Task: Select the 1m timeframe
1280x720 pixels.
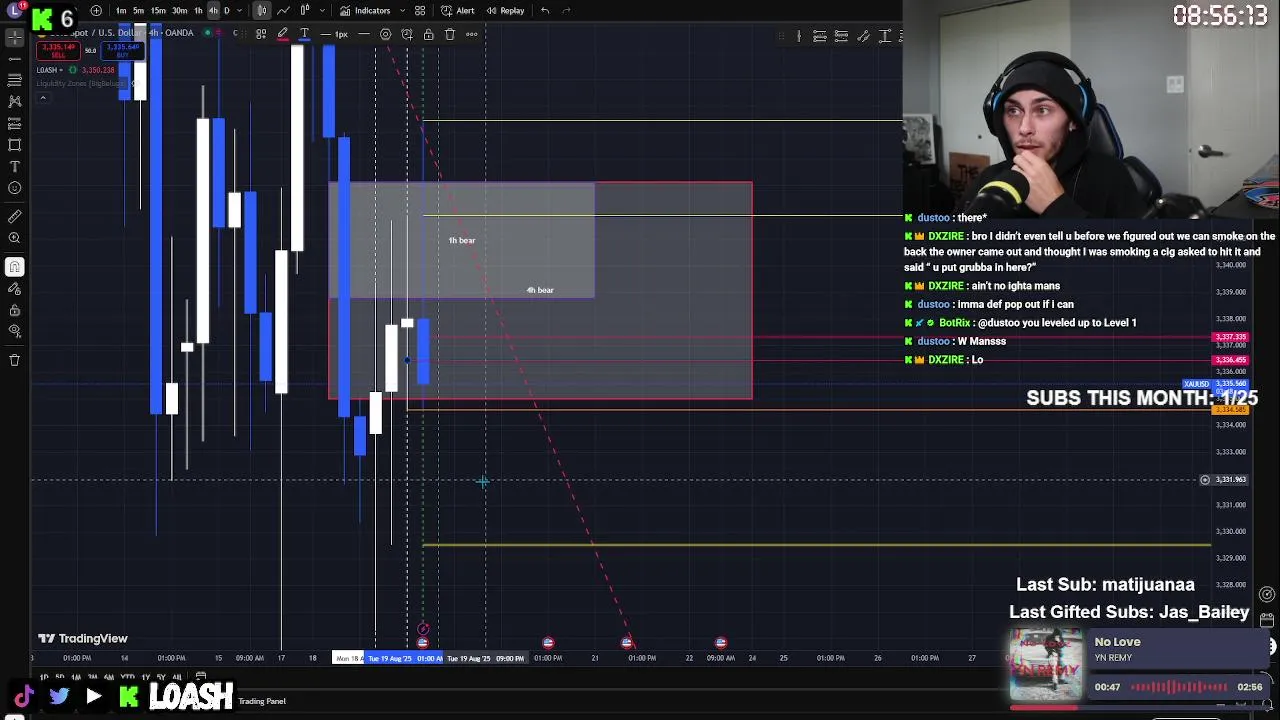Action: (121, 10)
